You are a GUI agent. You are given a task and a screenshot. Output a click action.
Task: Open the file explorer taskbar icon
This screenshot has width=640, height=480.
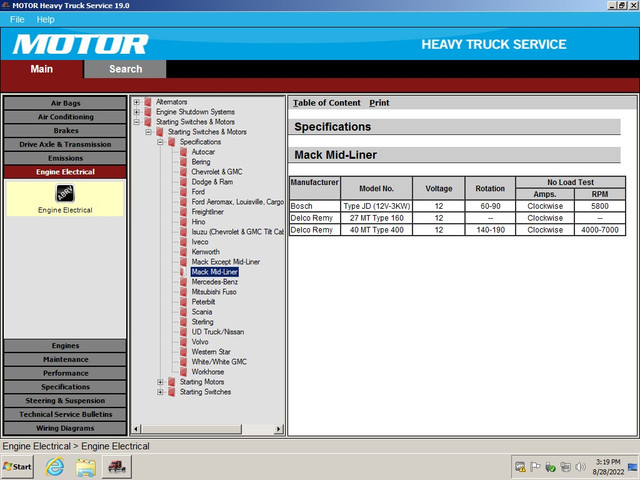(86, 467)
